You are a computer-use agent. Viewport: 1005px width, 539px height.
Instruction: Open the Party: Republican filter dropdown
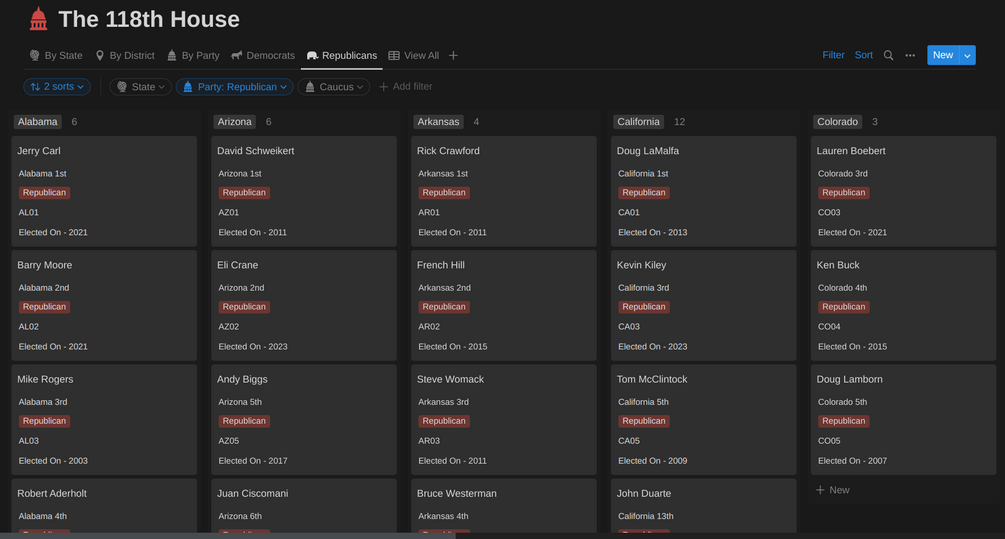(235, 87)
